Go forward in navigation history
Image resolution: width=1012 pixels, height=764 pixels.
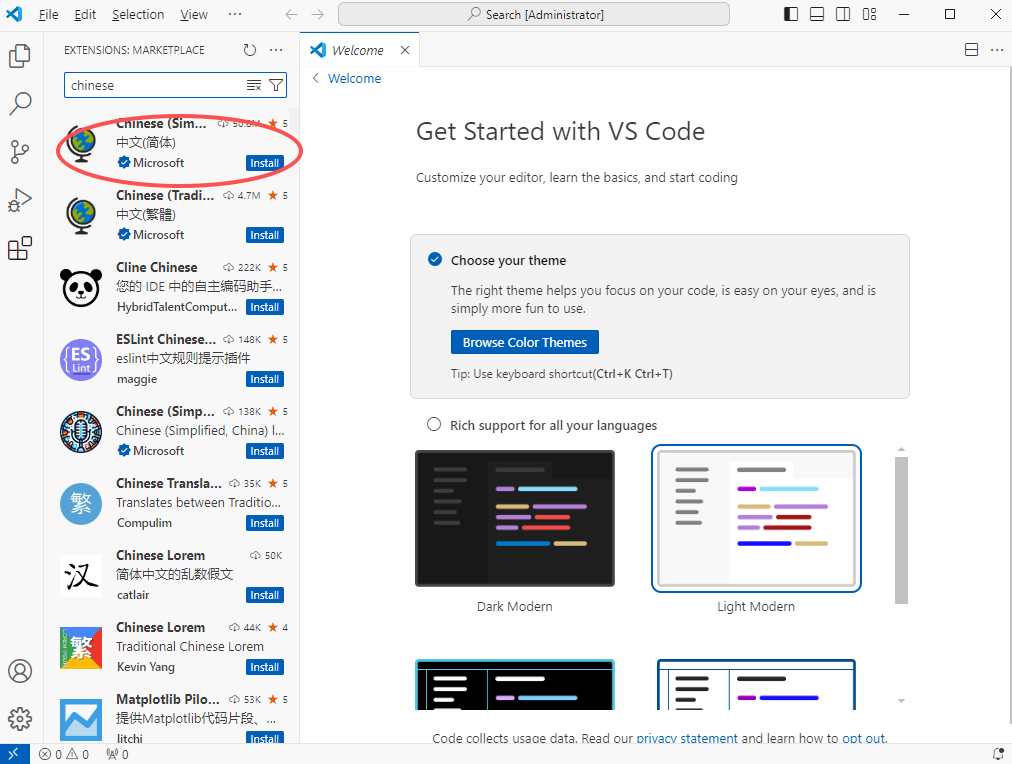318,14
